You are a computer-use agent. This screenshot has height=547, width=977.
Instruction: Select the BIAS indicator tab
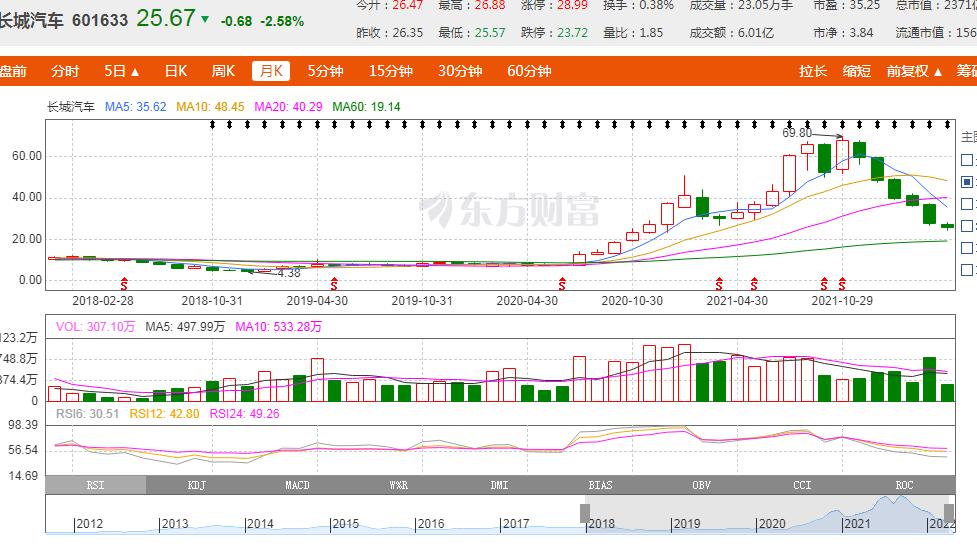(x=601, y=485)
